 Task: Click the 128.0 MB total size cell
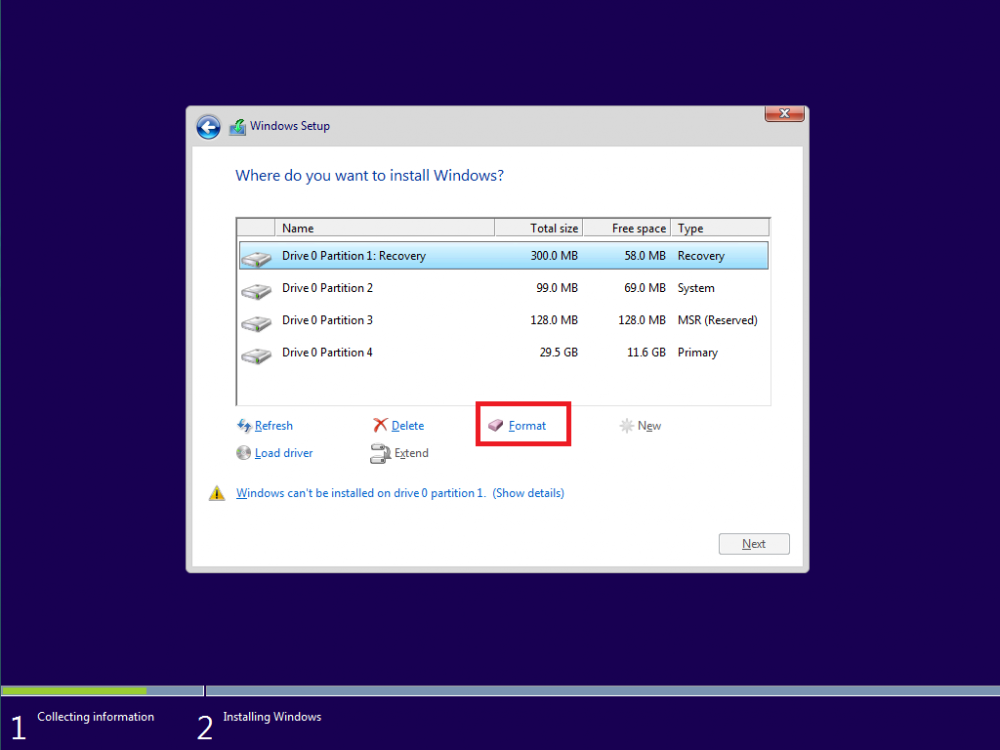point(554,320)
